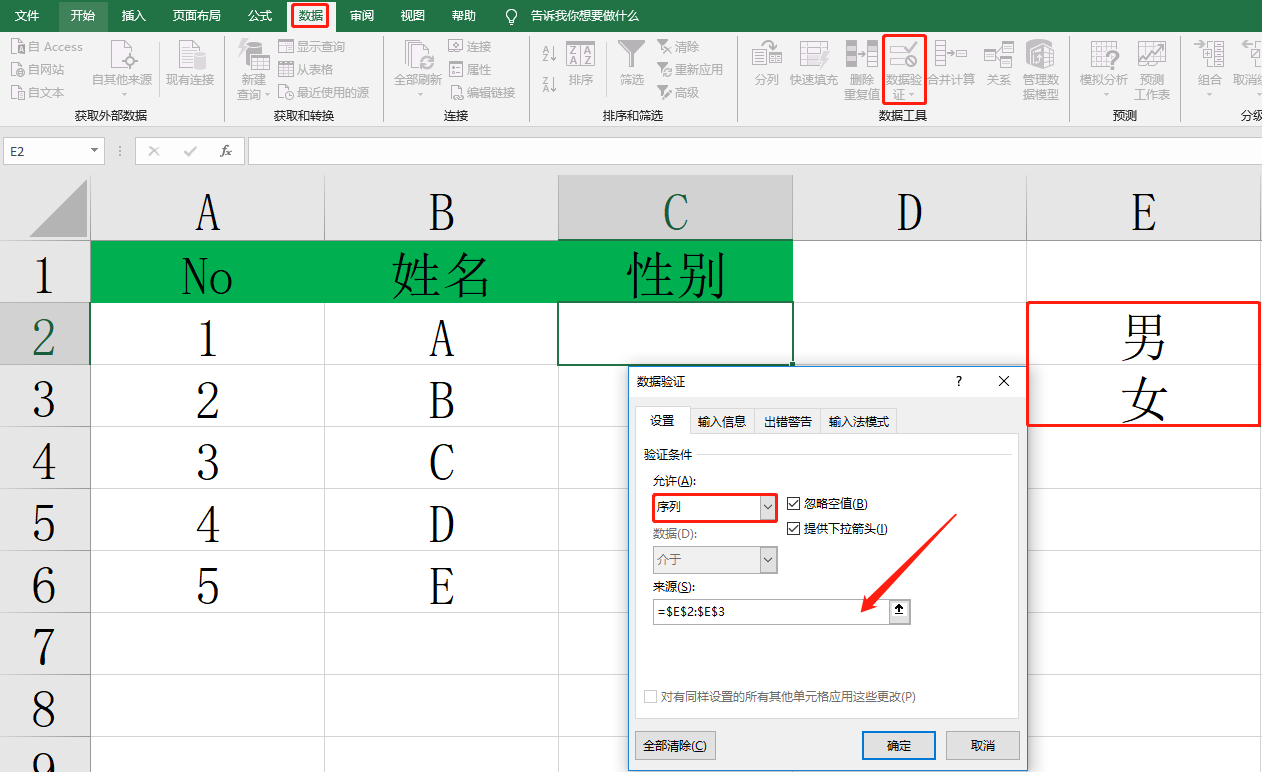This screenshot has height=772, width=1262.
Task: Open the 文件 menu
Action: (27, 16)
